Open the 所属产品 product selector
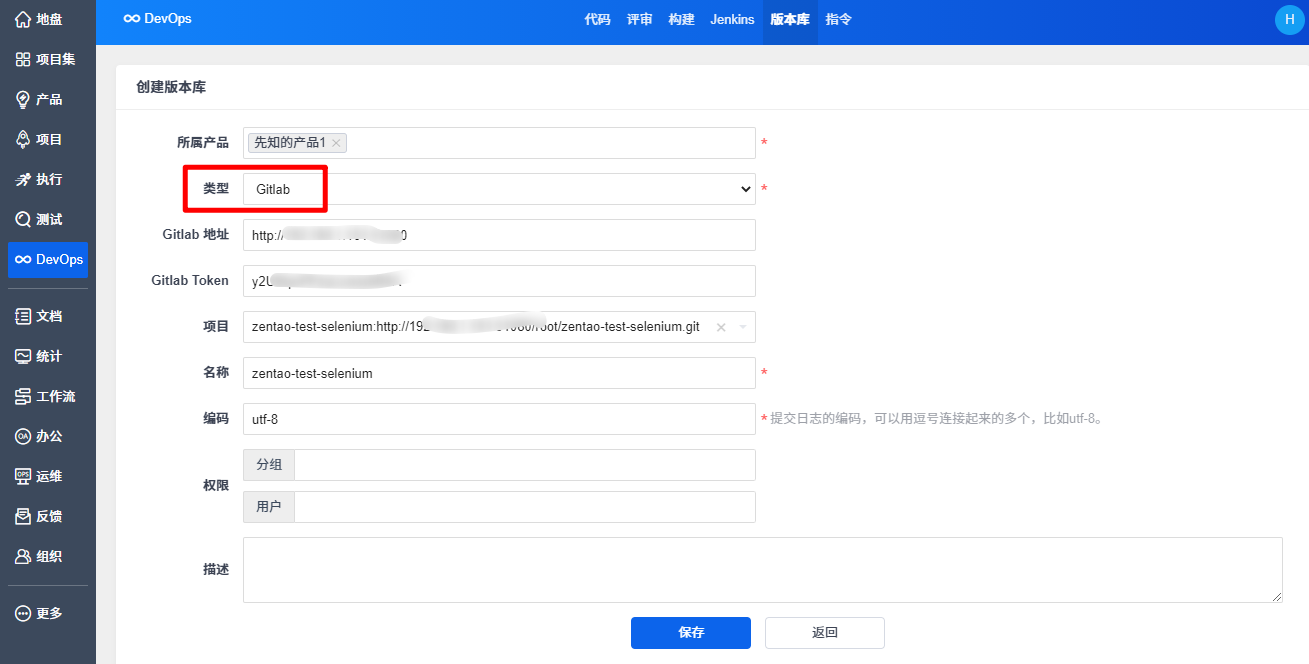The width and height of the screenshot is (1309, 664). 499,143
